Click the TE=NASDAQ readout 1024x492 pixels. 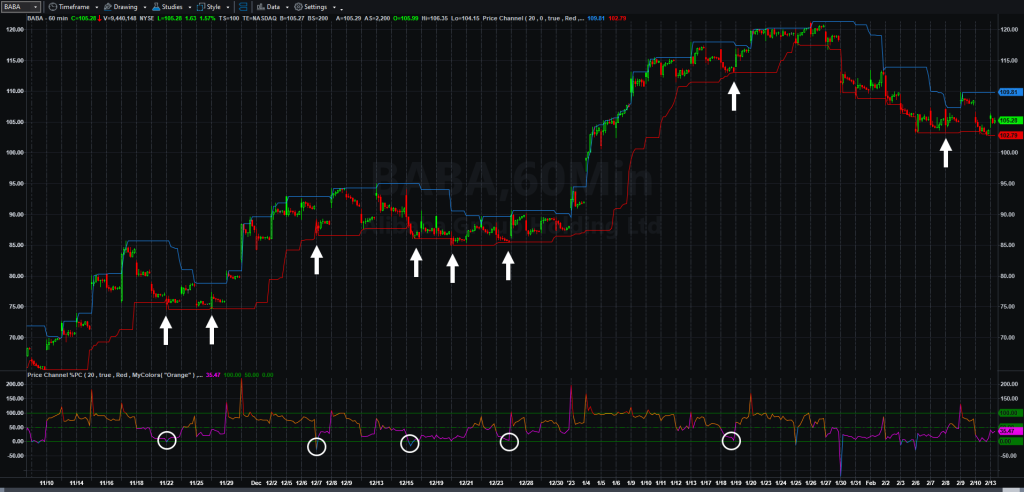click(260, 18)
